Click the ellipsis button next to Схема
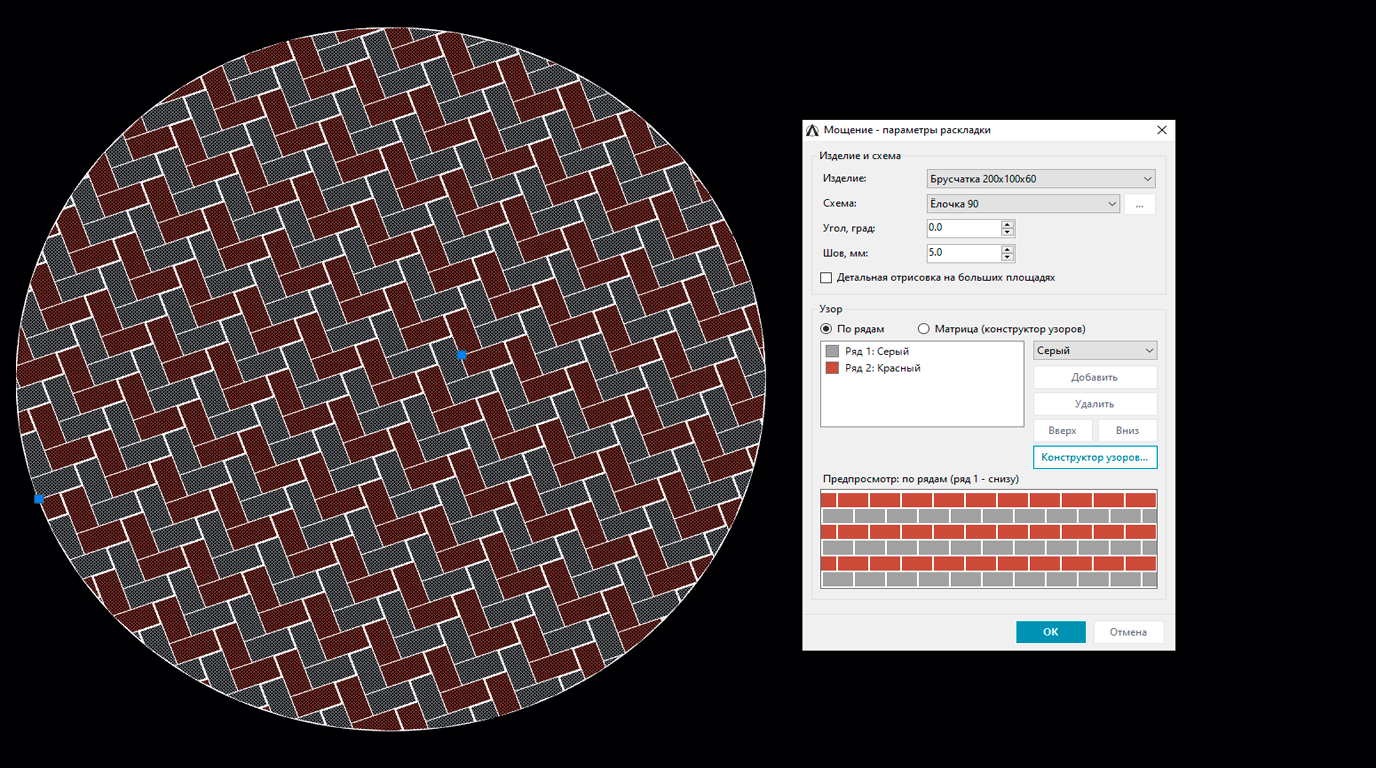1376x768 pixels. pos(1140,204)
